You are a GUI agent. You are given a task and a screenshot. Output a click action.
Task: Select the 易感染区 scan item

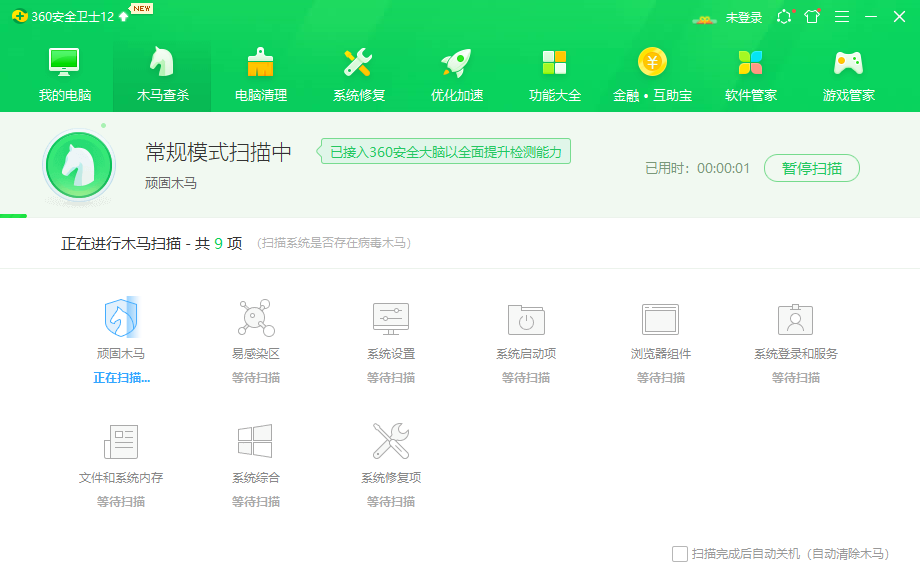[256, 319]
